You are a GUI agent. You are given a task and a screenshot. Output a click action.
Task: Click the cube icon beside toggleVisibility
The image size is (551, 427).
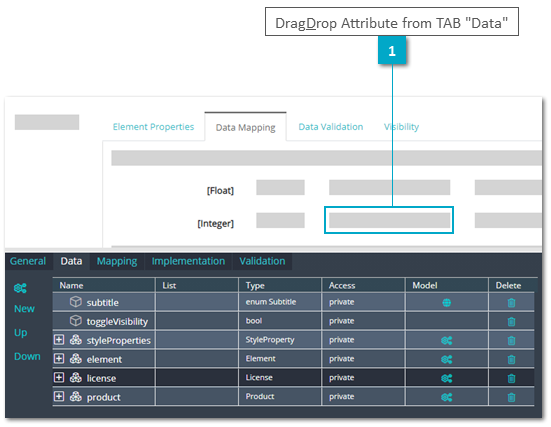click(x=76, y=321)
